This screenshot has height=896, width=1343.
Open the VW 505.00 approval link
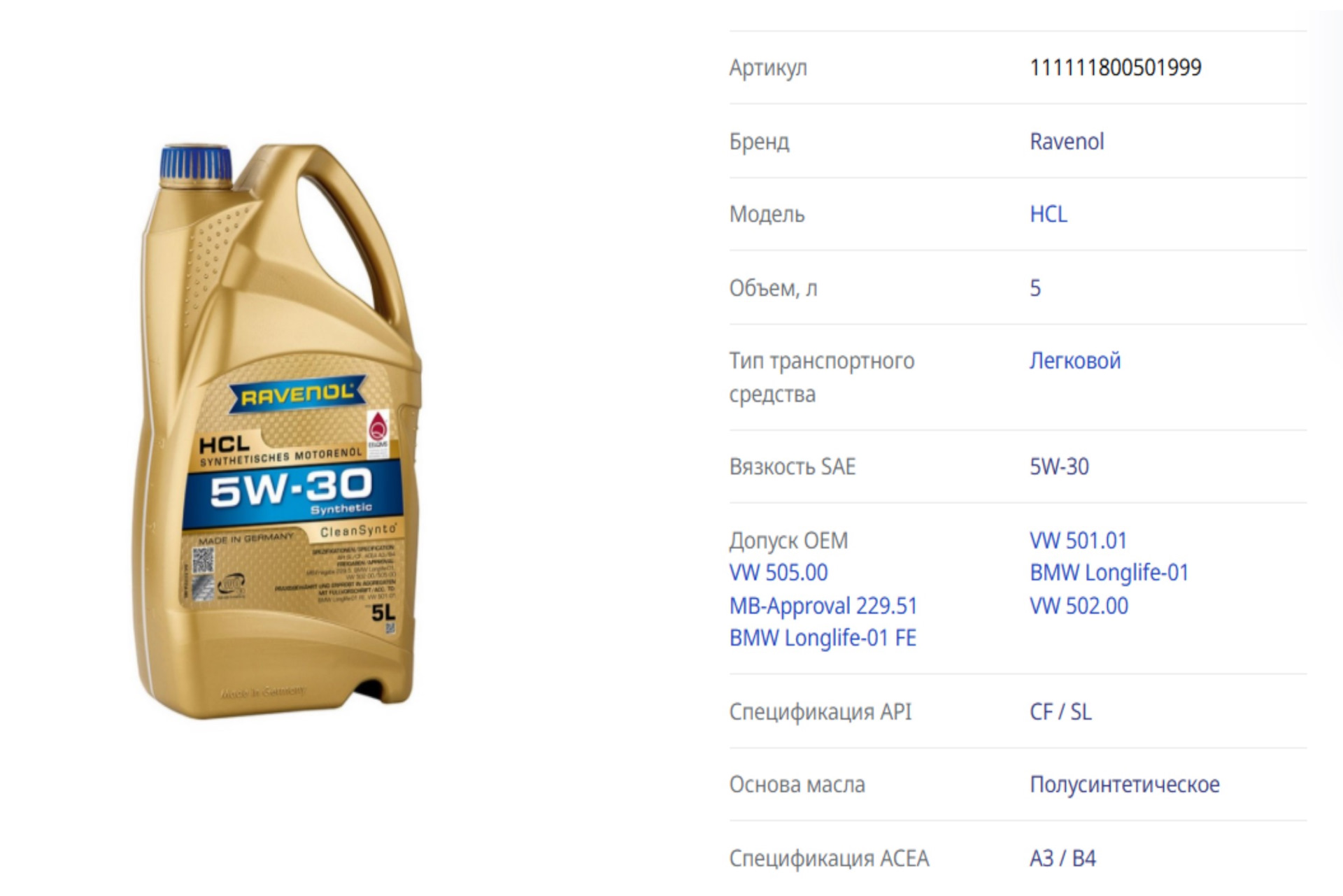pyautogui.click(x=778, y=573)
